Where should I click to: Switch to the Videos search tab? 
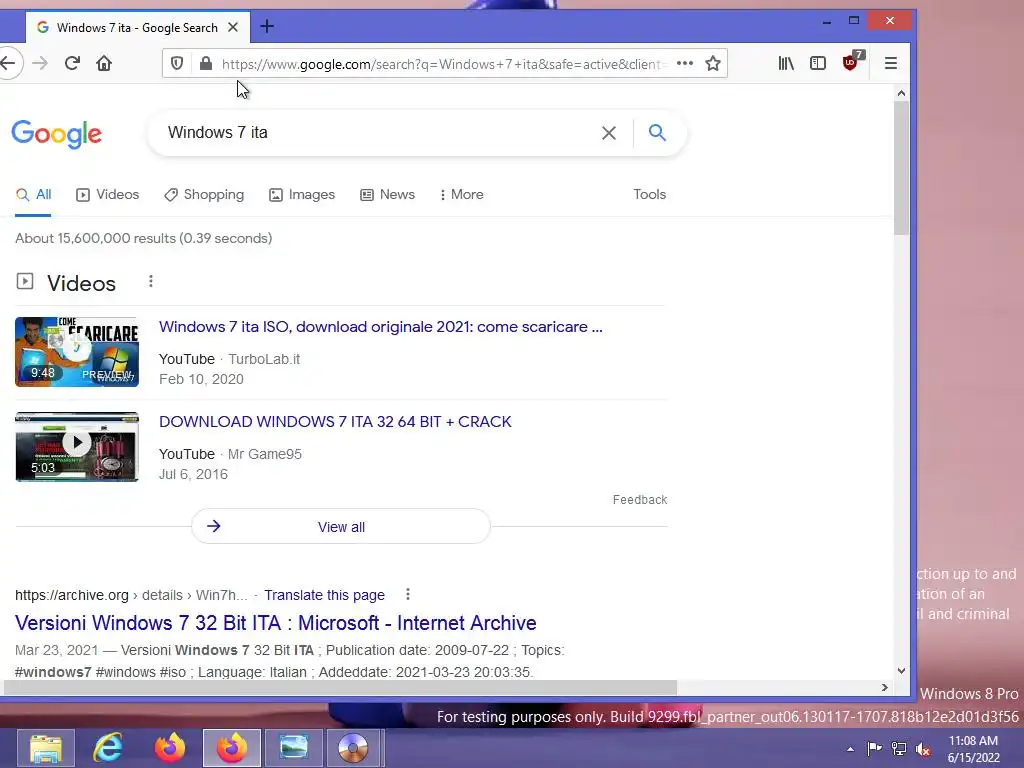(x=108, y=195)
